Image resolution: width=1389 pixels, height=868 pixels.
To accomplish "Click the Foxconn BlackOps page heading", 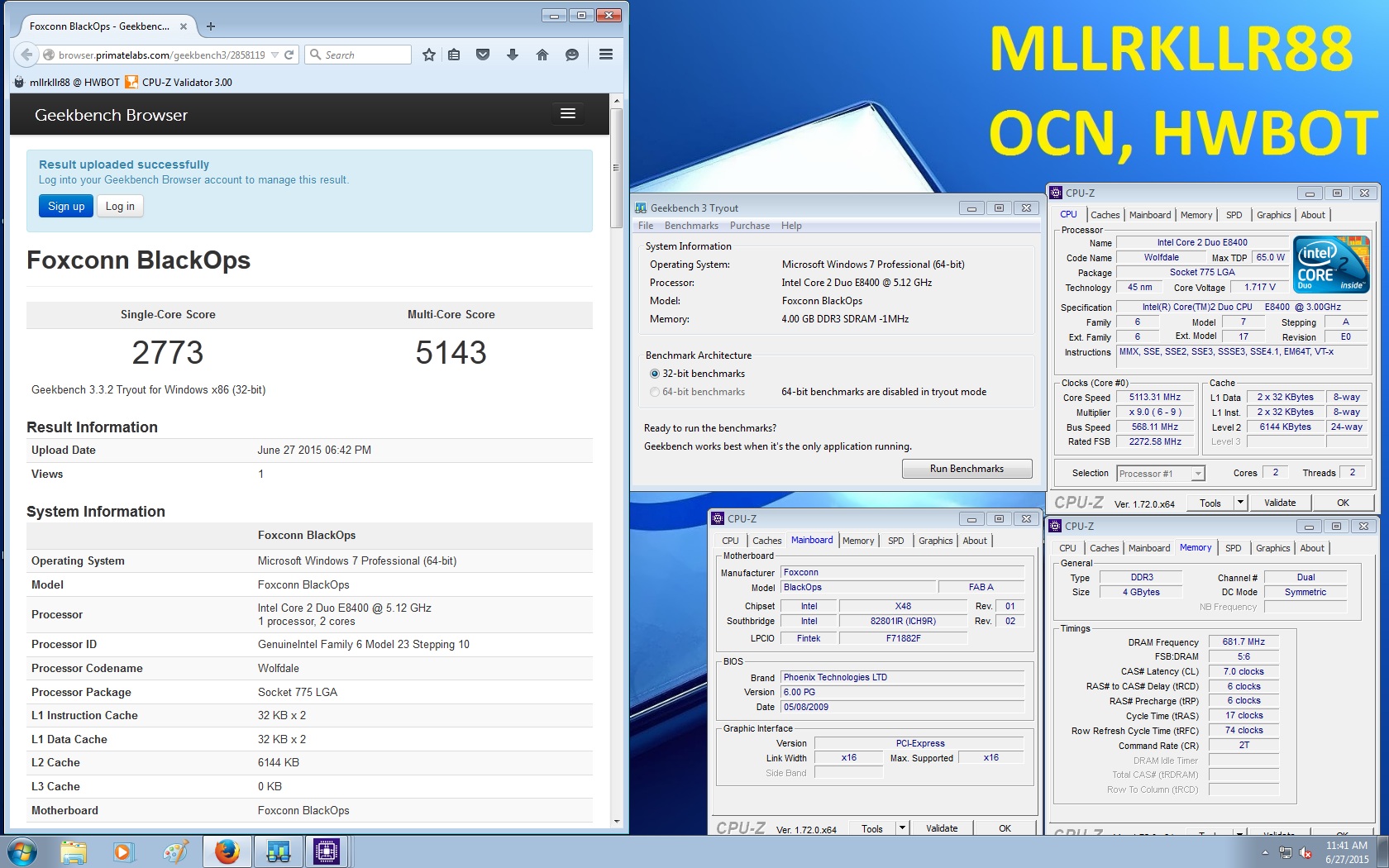I will pyautogui.click(x=138, y=260).
